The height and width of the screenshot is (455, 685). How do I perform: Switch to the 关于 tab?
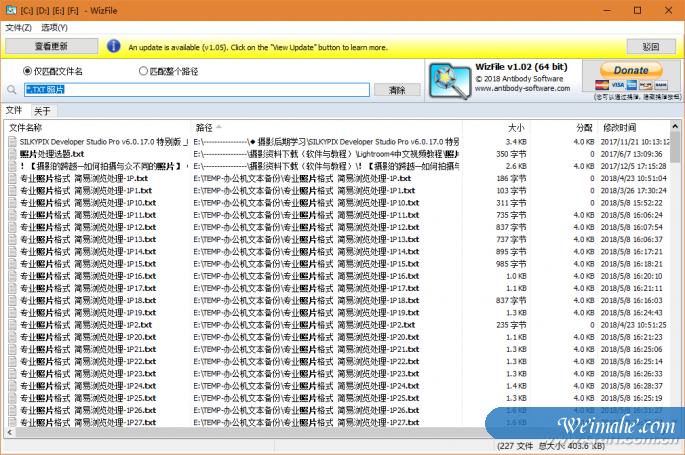click(42, 111)
